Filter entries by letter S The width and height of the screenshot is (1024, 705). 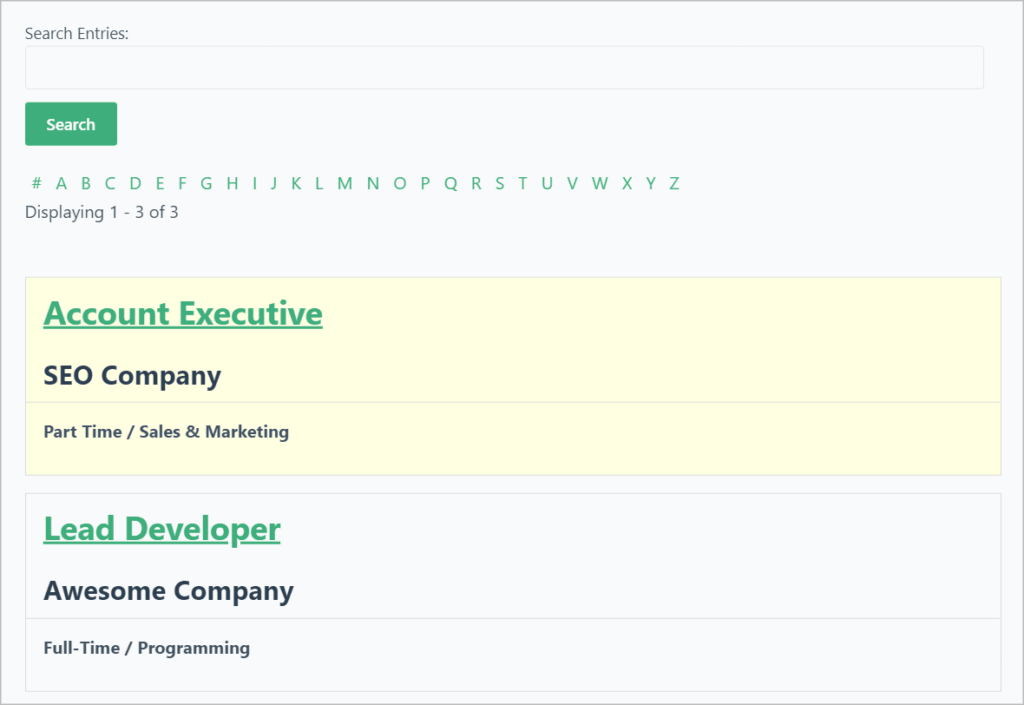[499, 183]
